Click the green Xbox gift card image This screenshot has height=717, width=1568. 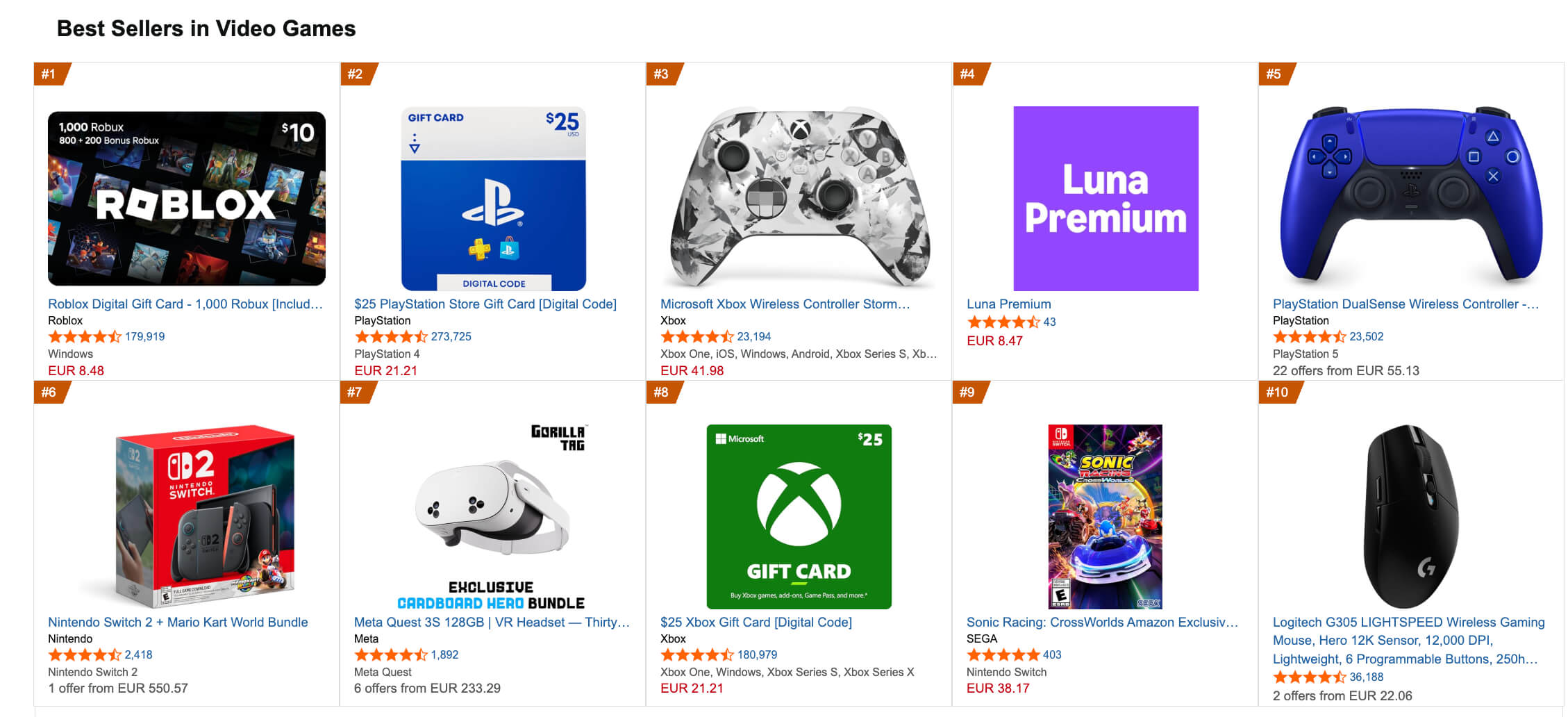tap(799, 516)
